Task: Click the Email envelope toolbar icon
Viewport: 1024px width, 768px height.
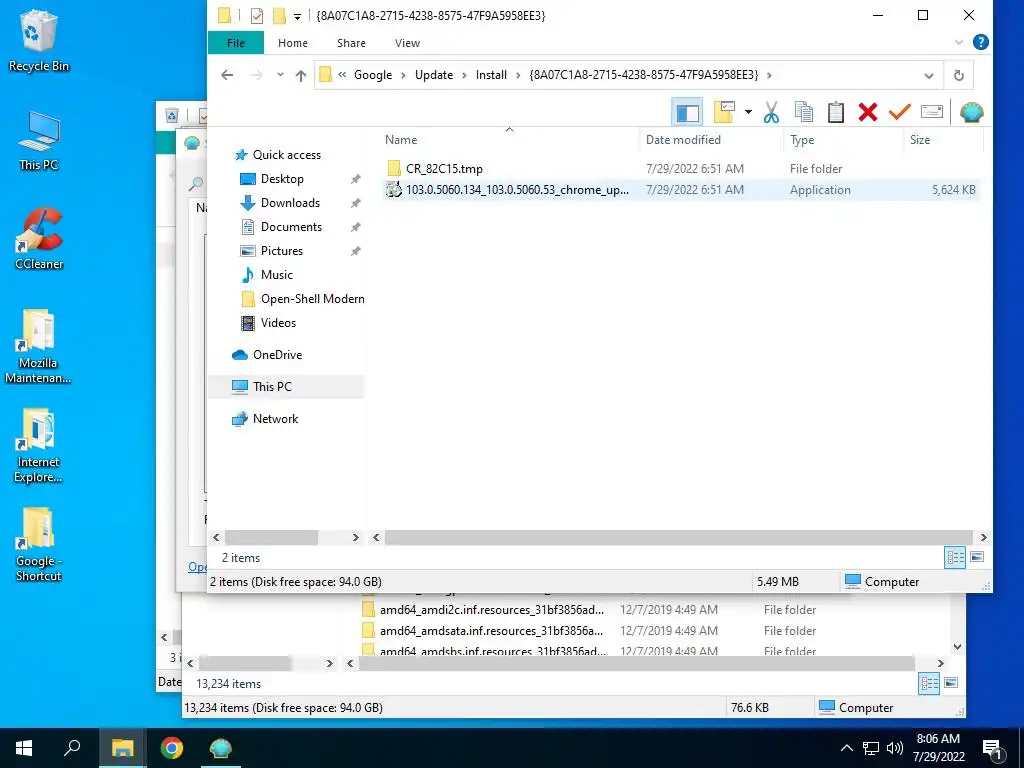Action: (932, 112)
